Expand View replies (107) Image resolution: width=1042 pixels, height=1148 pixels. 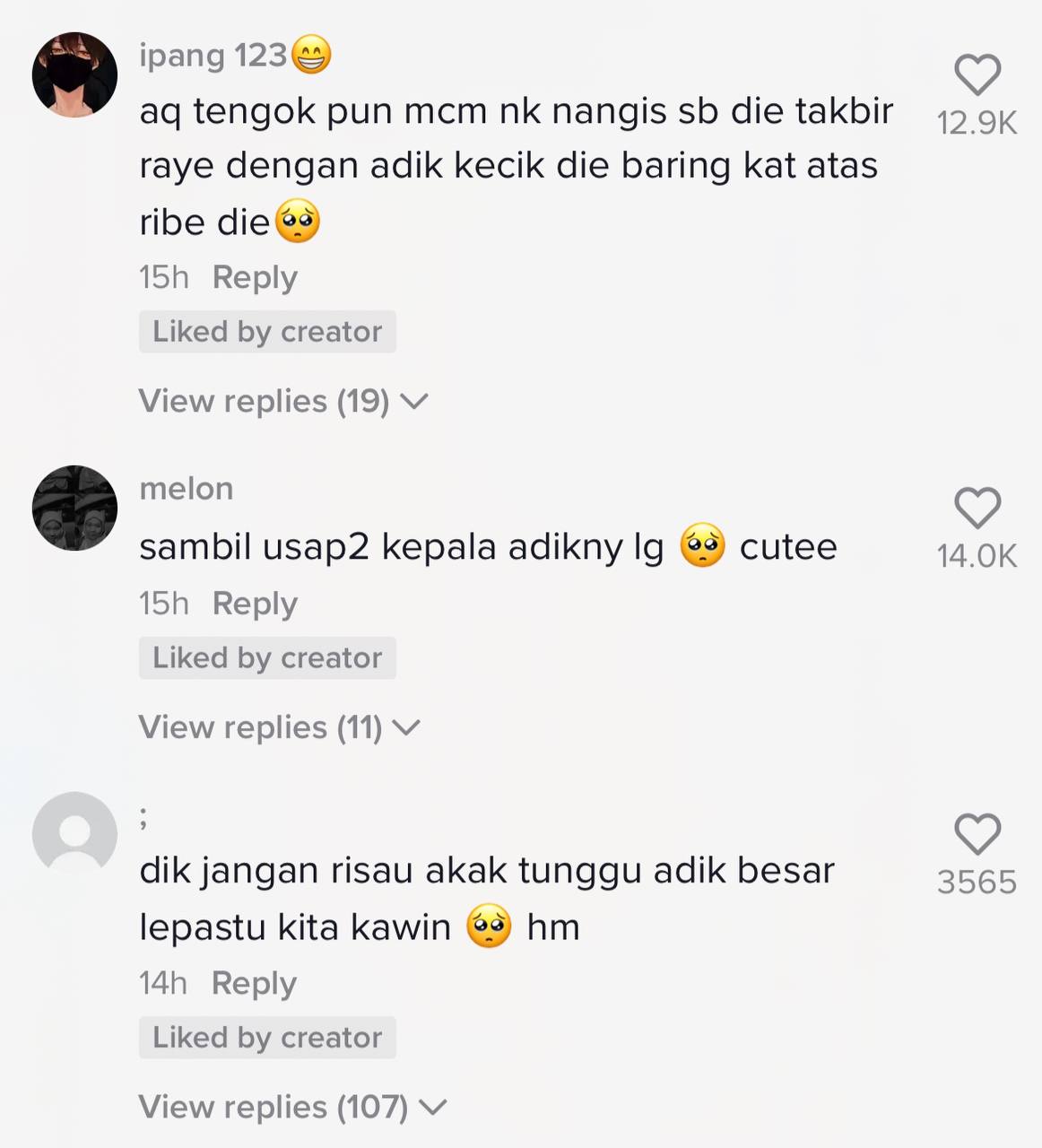292,1107
